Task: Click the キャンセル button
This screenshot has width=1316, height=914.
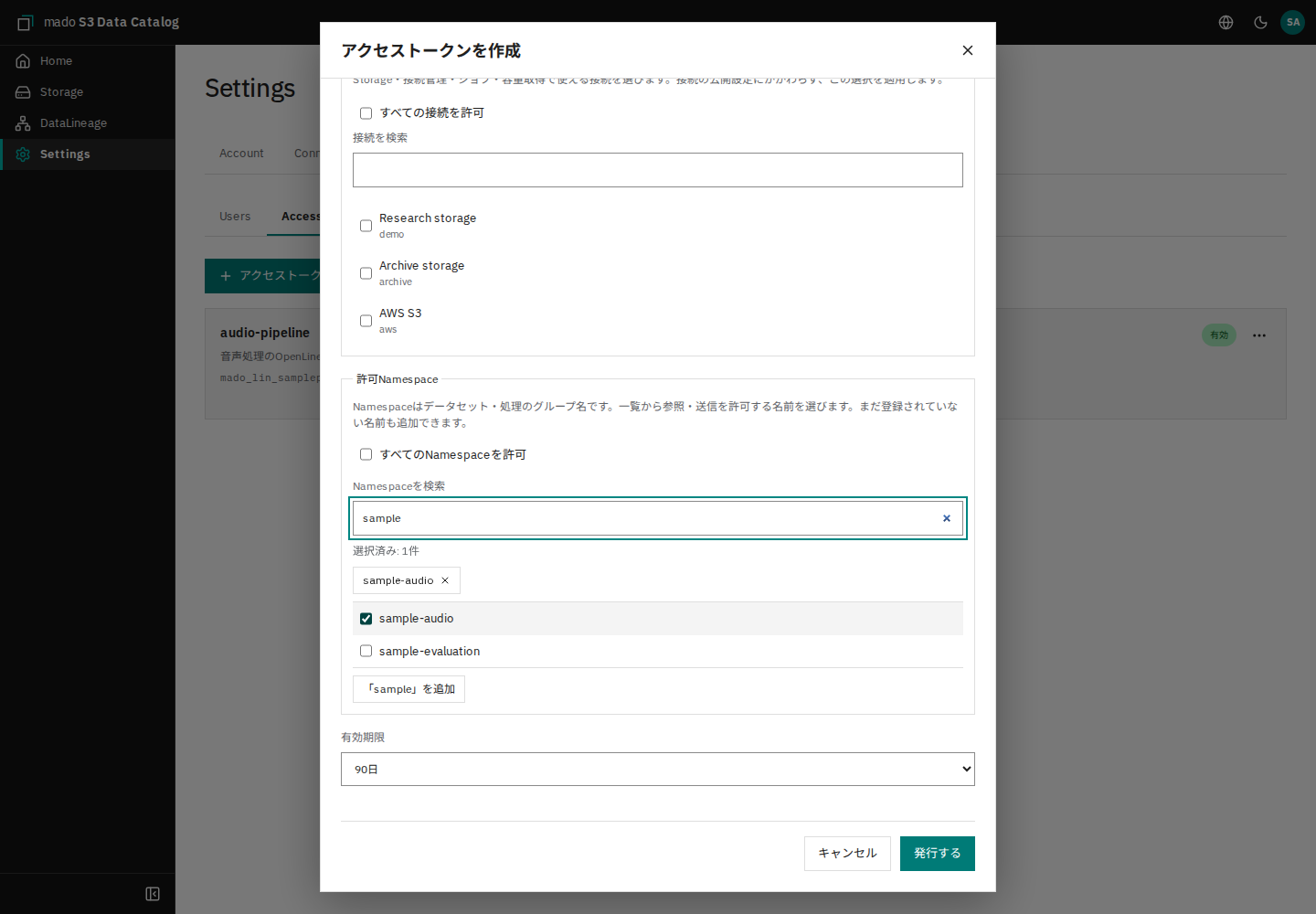Action: pos(847,854)
